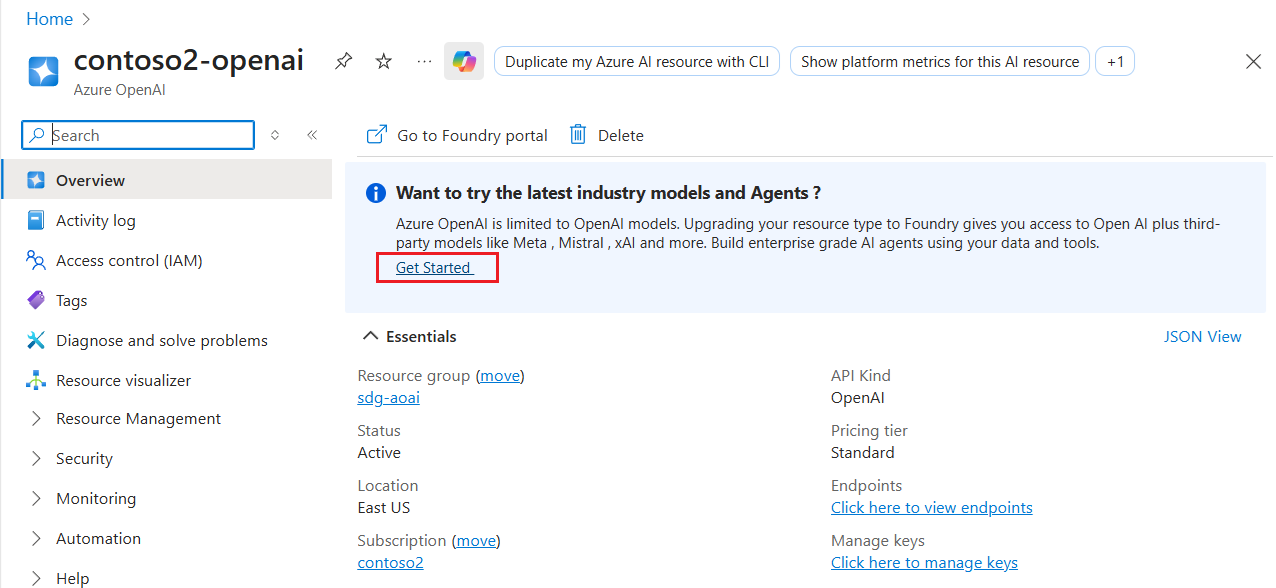Click the Delete trash icon

coord(577,134)
